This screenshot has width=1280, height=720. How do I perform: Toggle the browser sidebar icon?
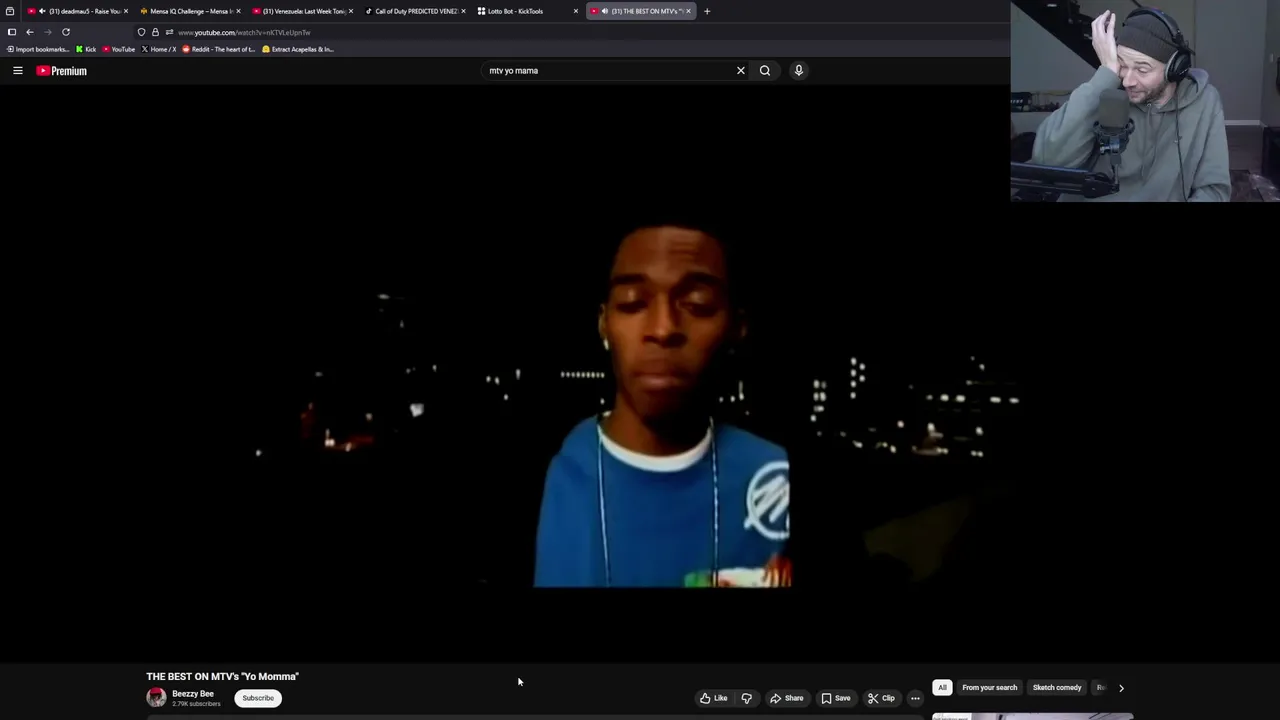pos(12,32)
